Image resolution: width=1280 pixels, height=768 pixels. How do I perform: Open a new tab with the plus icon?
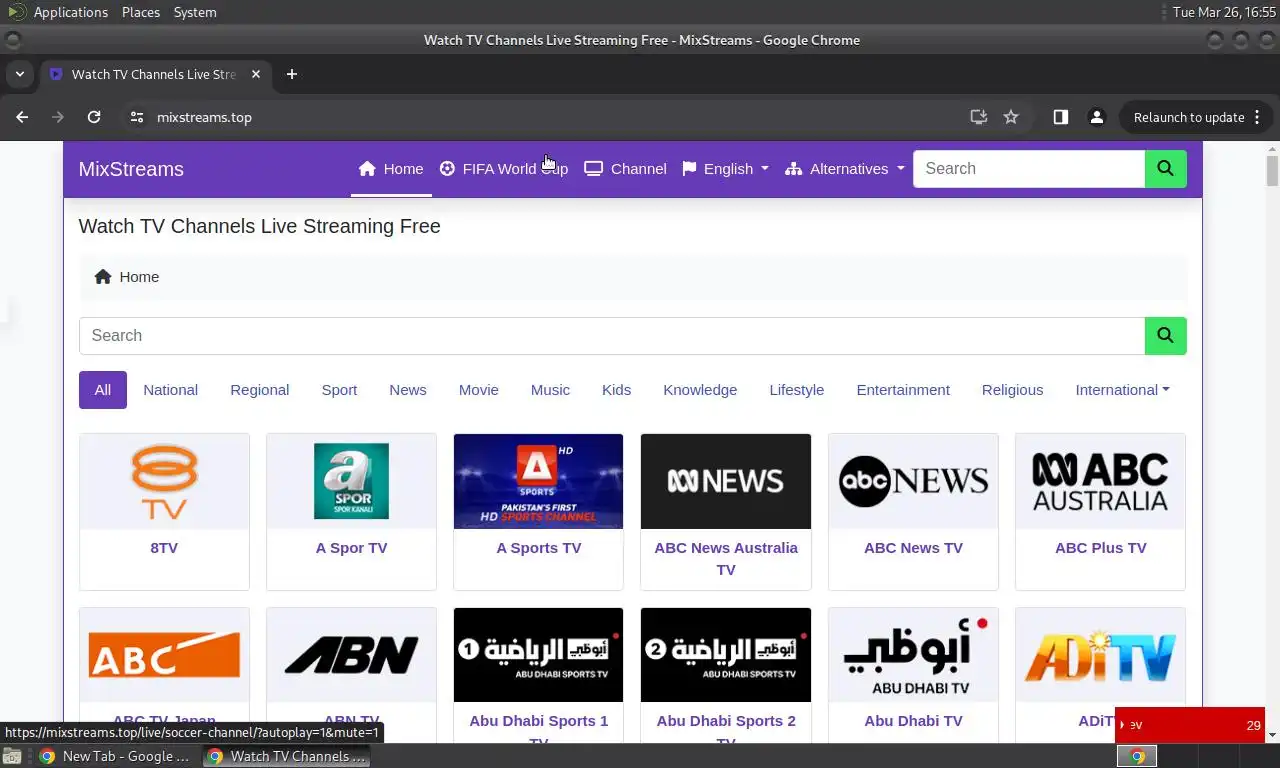(292, 74)
